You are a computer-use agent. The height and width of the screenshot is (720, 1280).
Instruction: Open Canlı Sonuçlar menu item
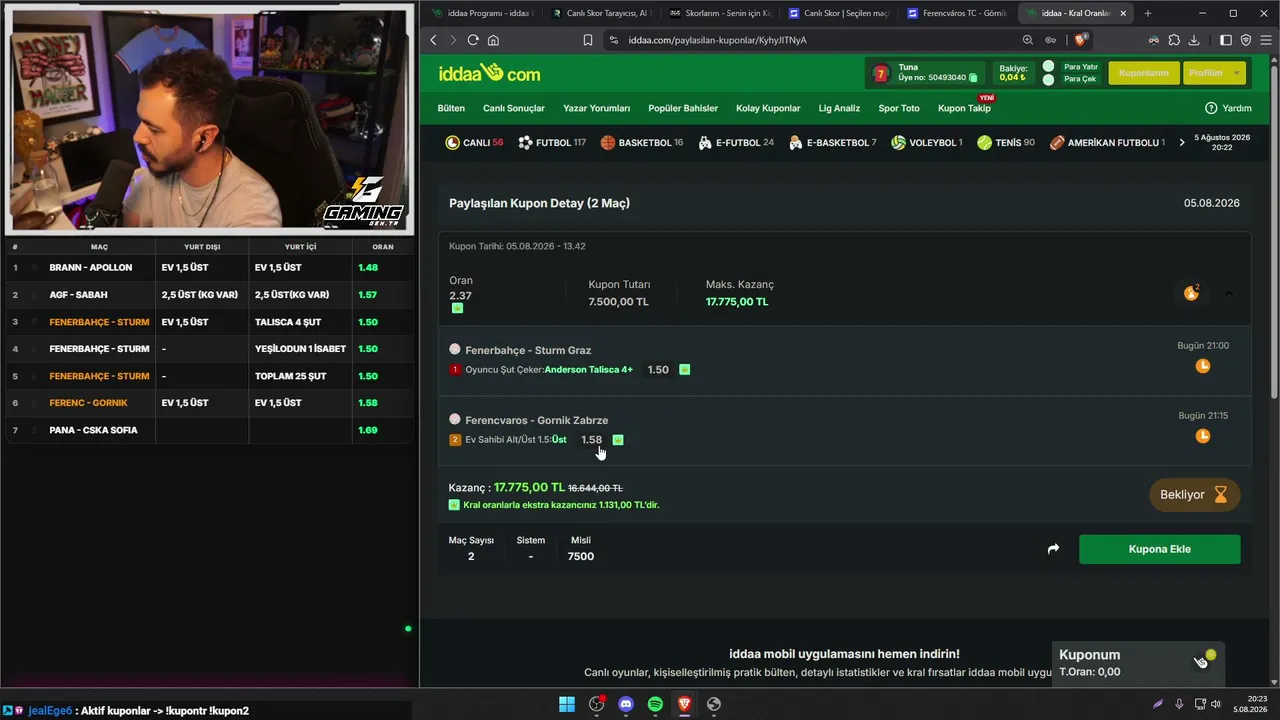[x=514, y=108]
